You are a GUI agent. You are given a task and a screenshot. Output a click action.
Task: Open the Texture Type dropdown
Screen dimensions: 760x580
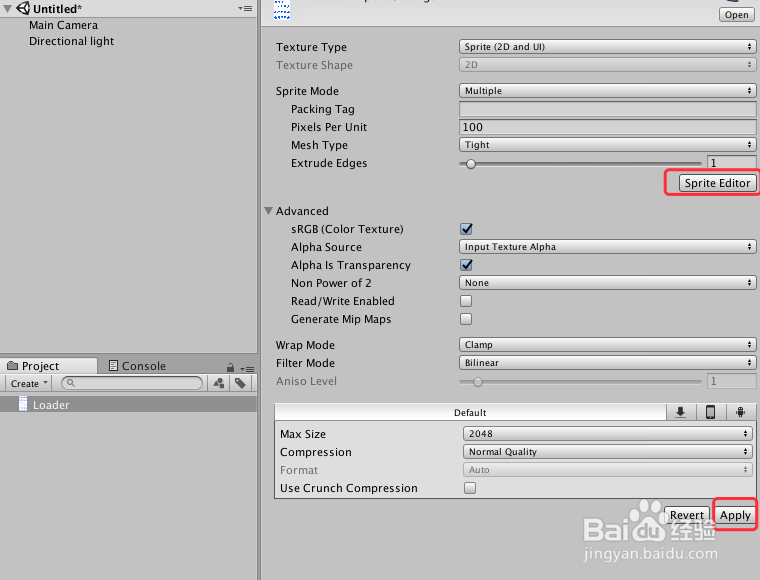click(607, 47)
